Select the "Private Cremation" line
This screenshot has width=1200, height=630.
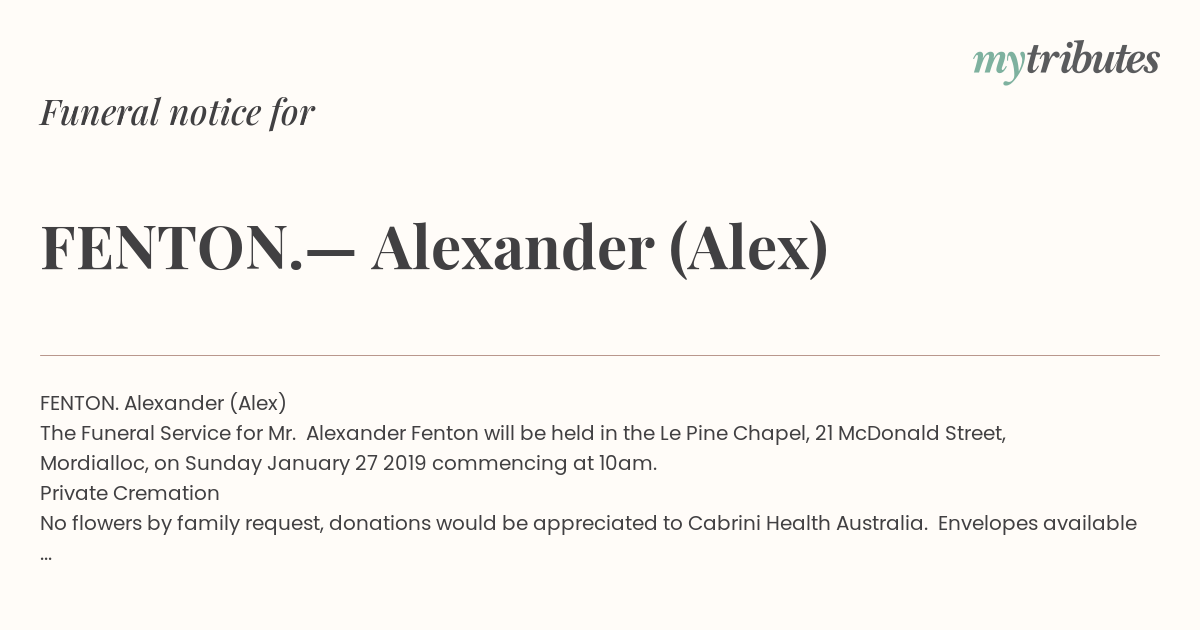[x=130, y=493]
